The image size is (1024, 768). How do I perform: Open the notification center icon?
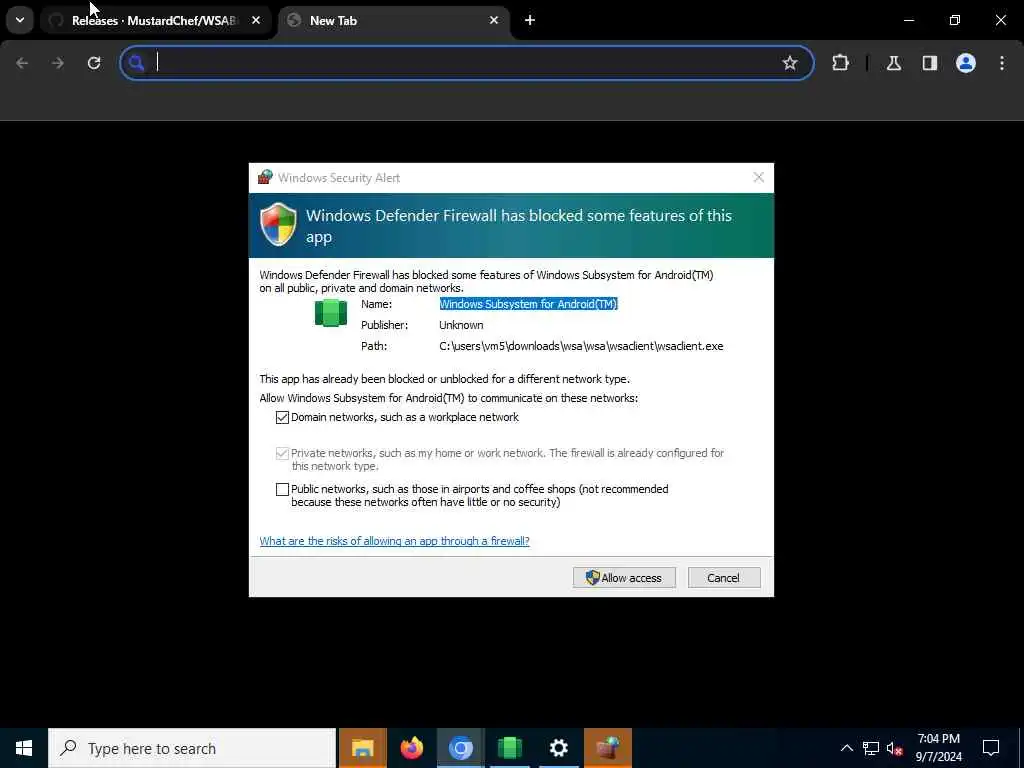[x=991, y=748]
